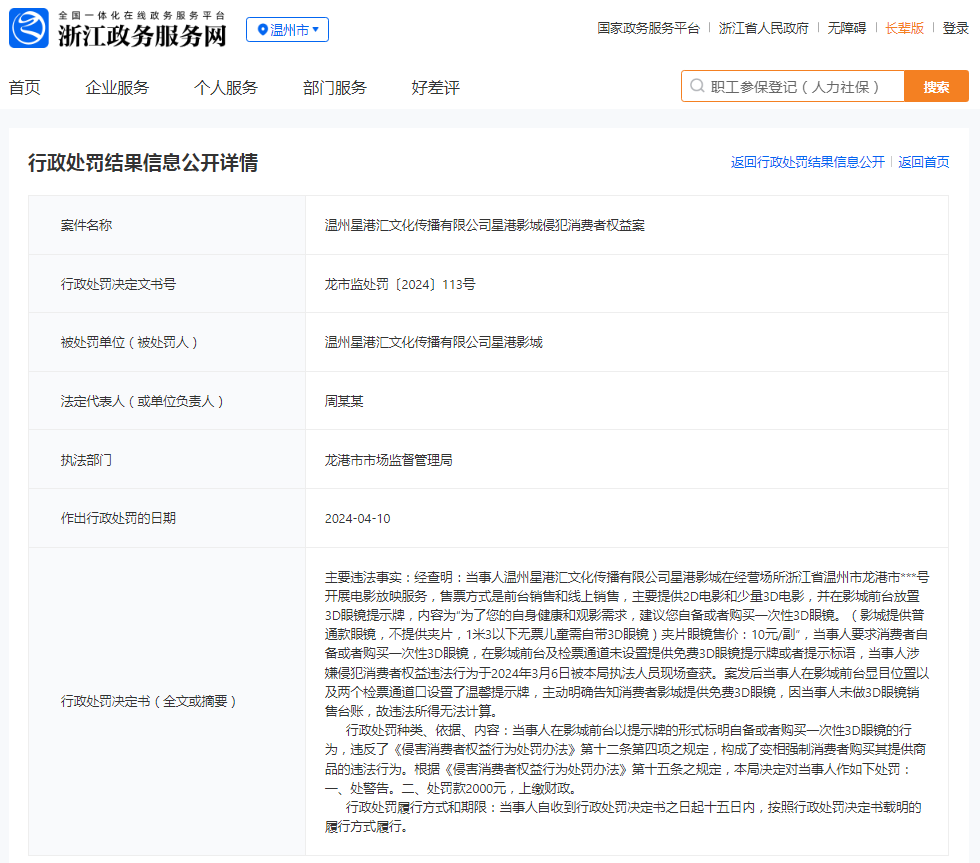The height and width of the screenshot is (863, 980).
Task: Open 个人服务 menu item
Action: pyautogui.click(x=226, y=87)
